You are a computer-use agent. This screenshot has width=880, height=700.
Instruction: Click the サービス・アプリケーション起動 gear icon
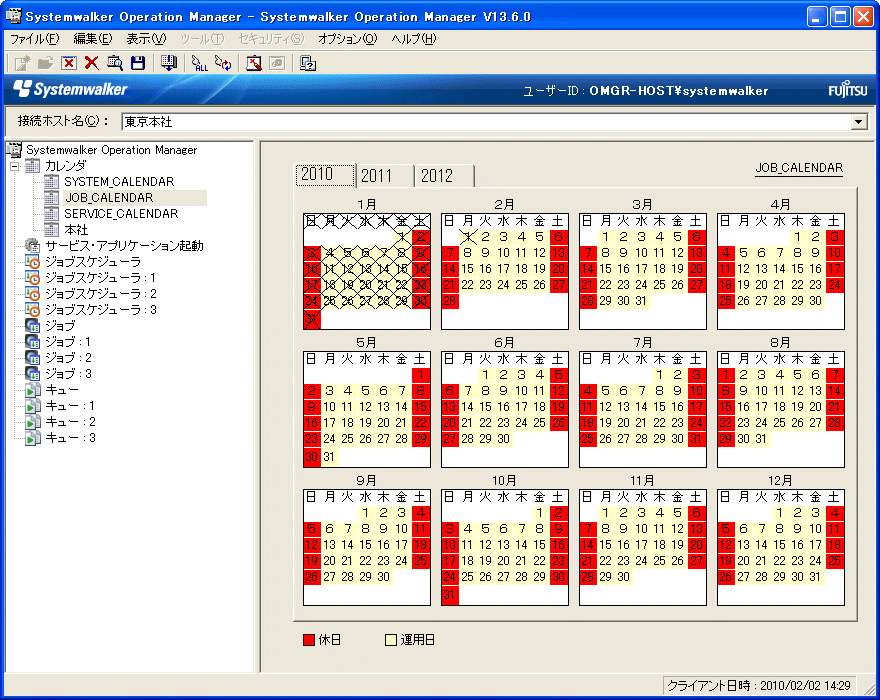[x=33, y=246]
